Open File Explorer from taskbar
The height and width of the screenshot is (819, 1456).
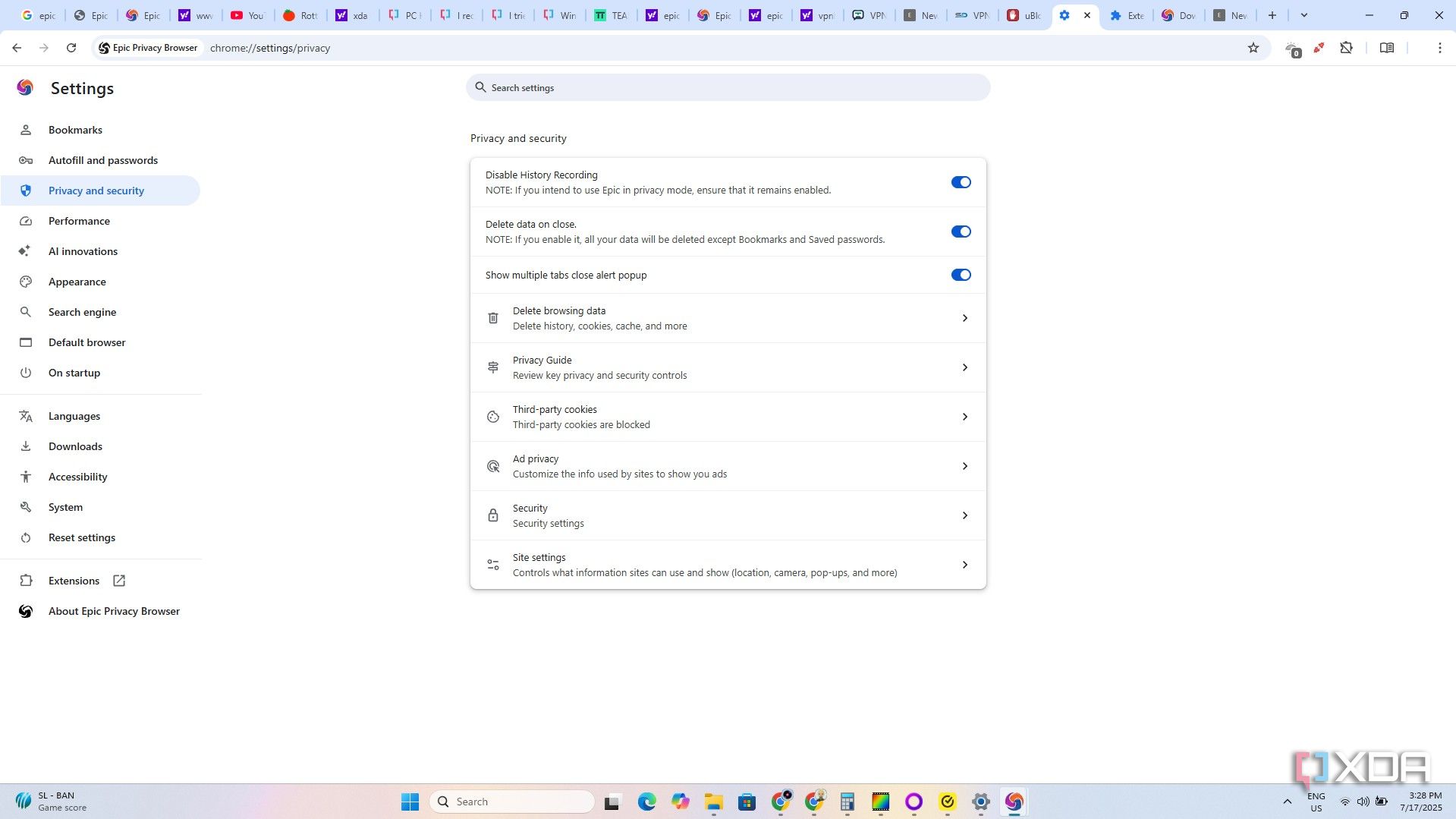[713, 802]
